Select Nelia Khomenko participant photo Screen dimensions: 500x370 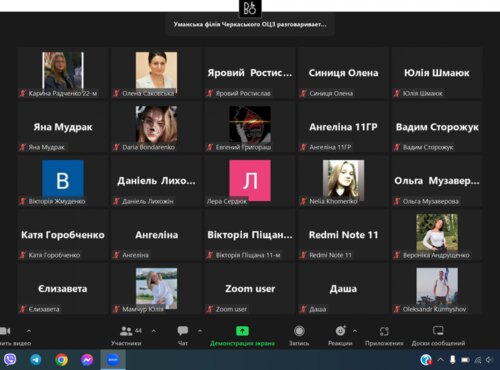(x=343, y=179)
